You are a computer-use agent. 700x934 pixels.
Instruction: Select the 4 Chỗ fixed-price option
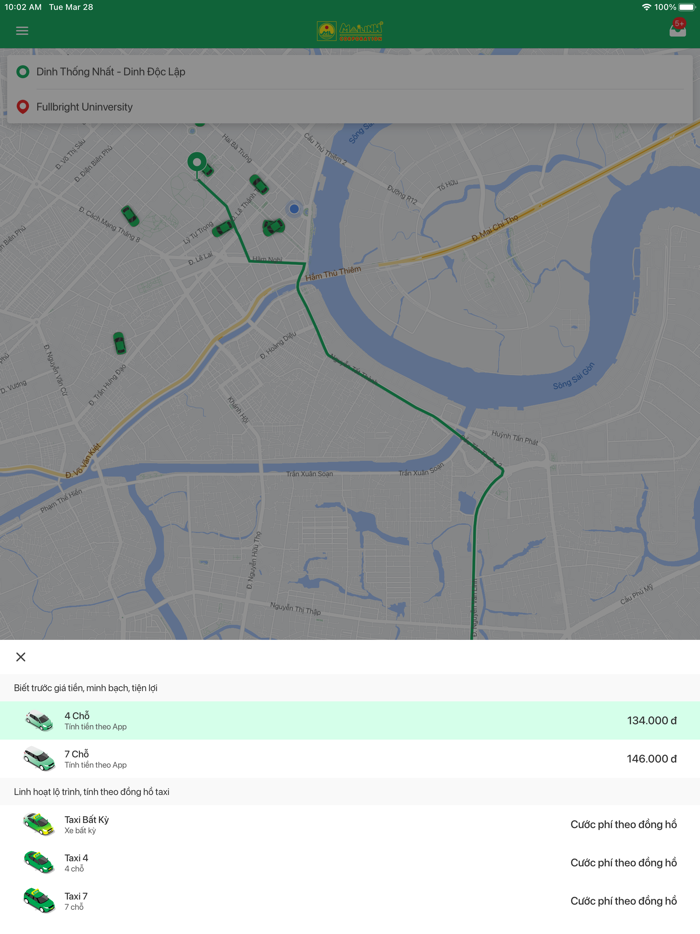pos(350,721)
